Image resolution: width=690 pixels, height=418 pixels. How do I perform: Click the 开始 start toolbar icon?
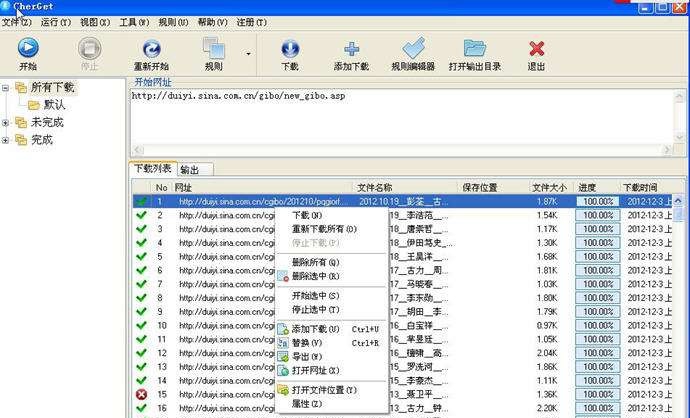coord(28,48)
